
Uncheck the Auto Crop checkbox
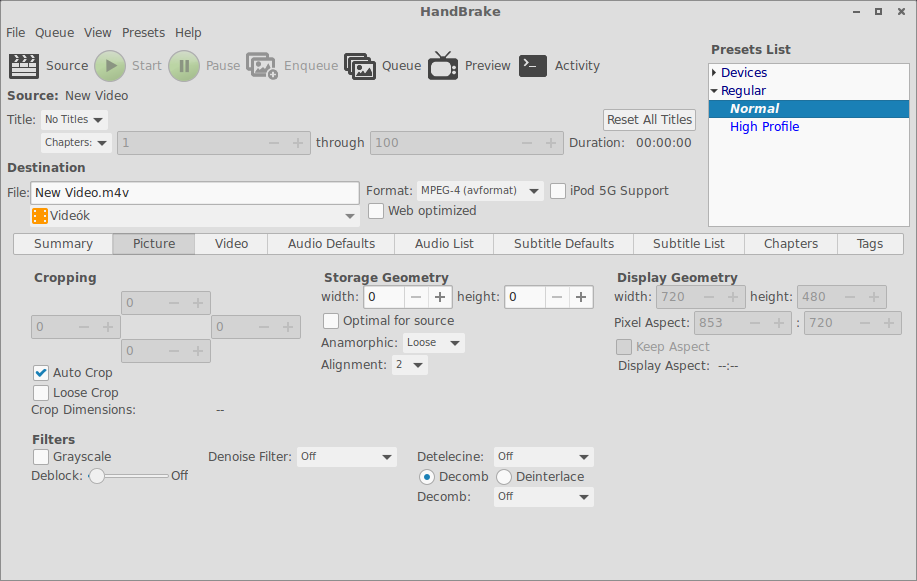41,373
